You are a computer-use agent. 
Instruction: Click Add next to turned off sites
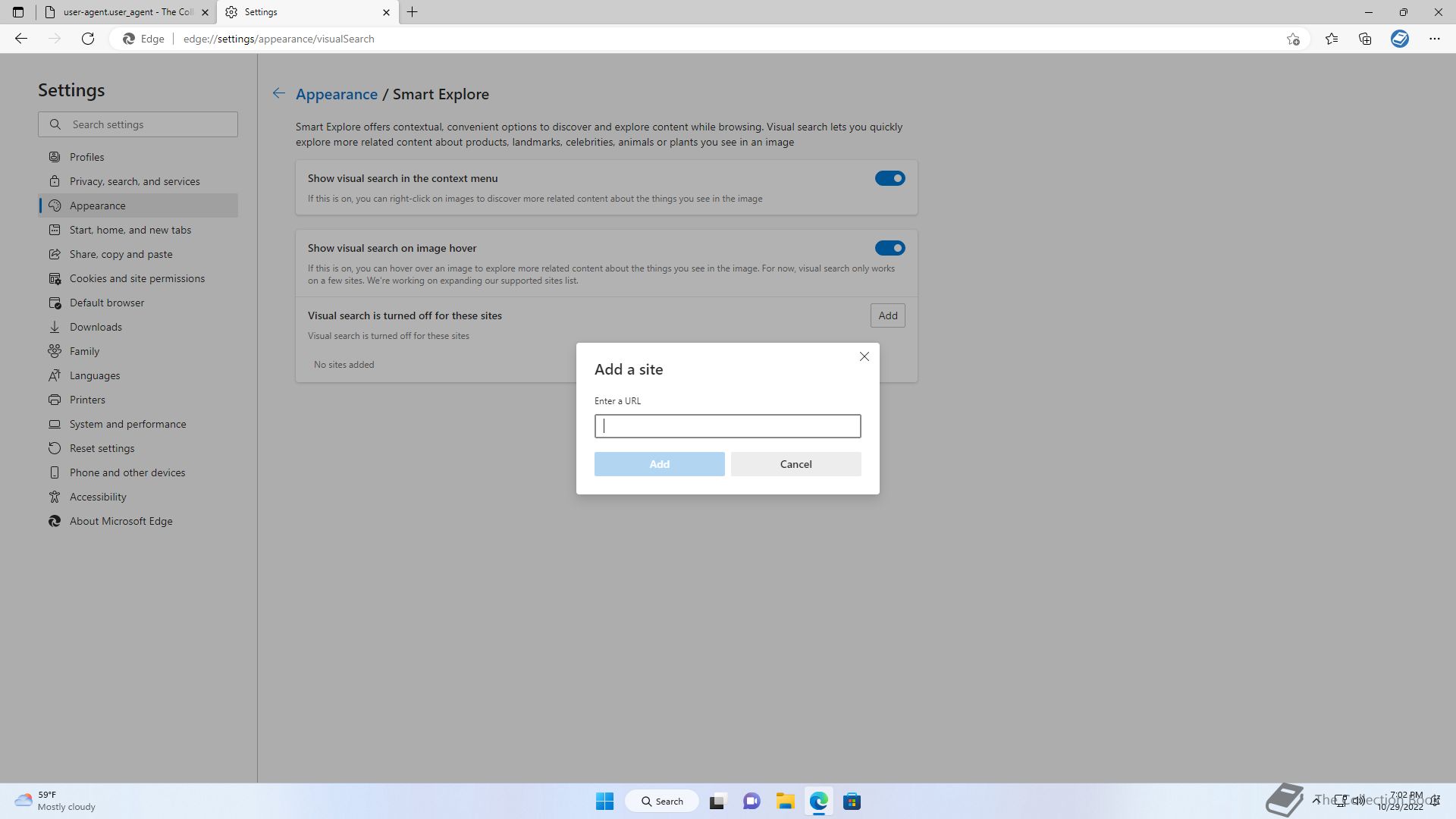(887, 315)
